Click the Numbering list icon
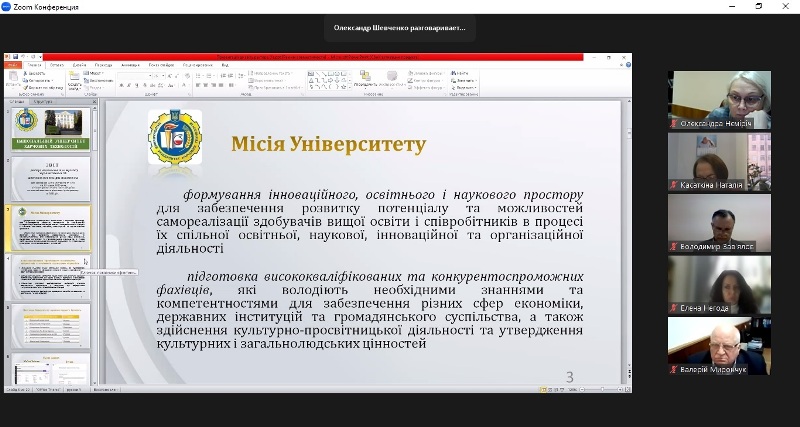800x427 pixels. click(x=209, y=76)
